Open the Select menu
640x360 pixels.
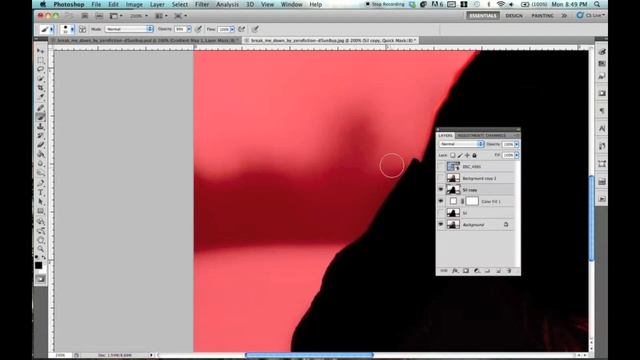[180, 4]
